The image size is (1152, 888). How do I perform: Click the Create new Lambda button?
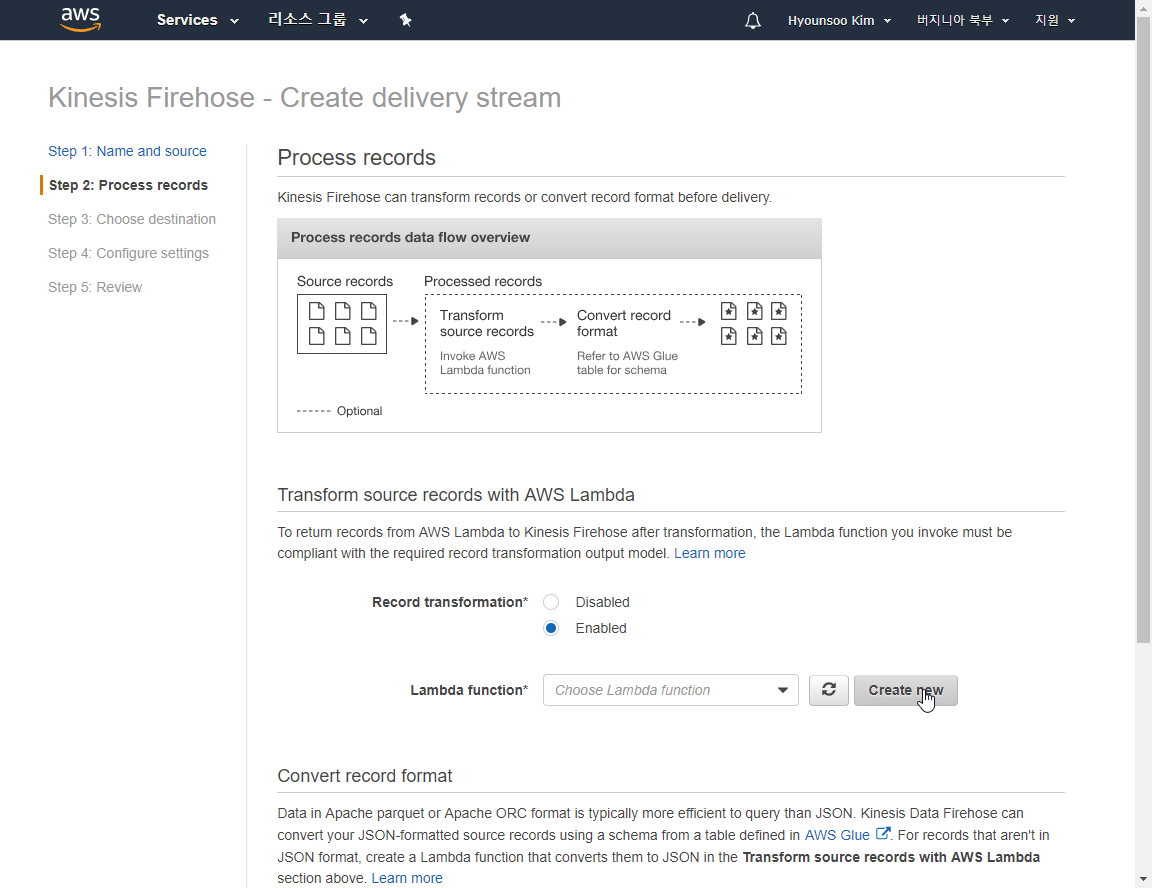[x=905, y=690]
